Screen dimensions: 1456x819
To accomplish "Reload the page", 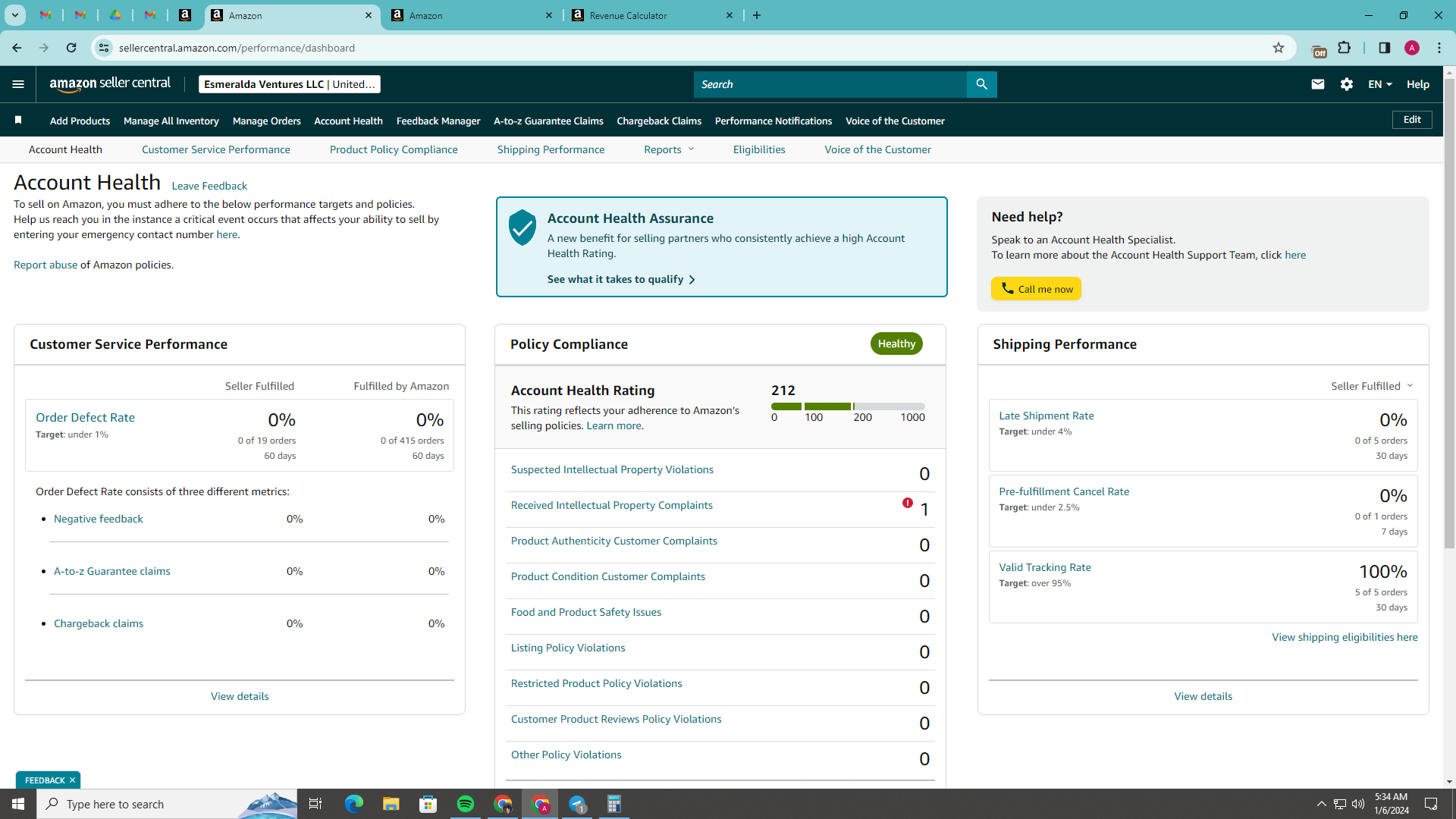I will 71,48.
